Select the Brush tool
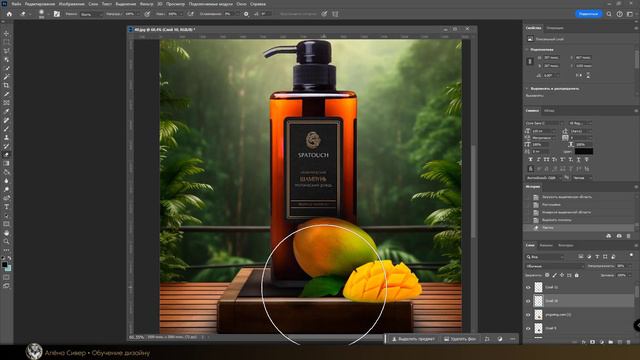This screenshot has width=640, height=360. click(x=6, y=129)
